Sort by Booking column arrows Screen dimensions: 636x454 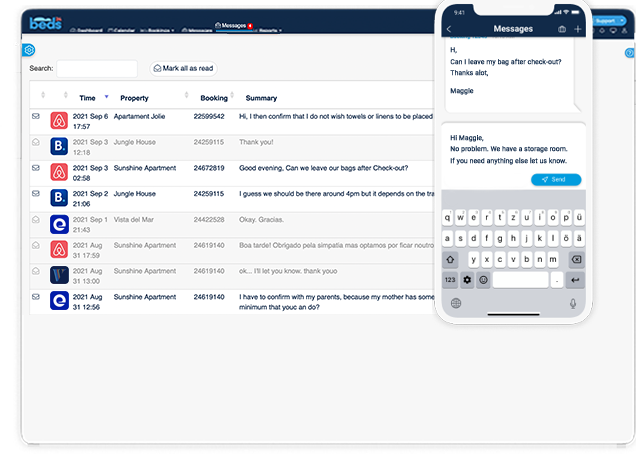232,95
